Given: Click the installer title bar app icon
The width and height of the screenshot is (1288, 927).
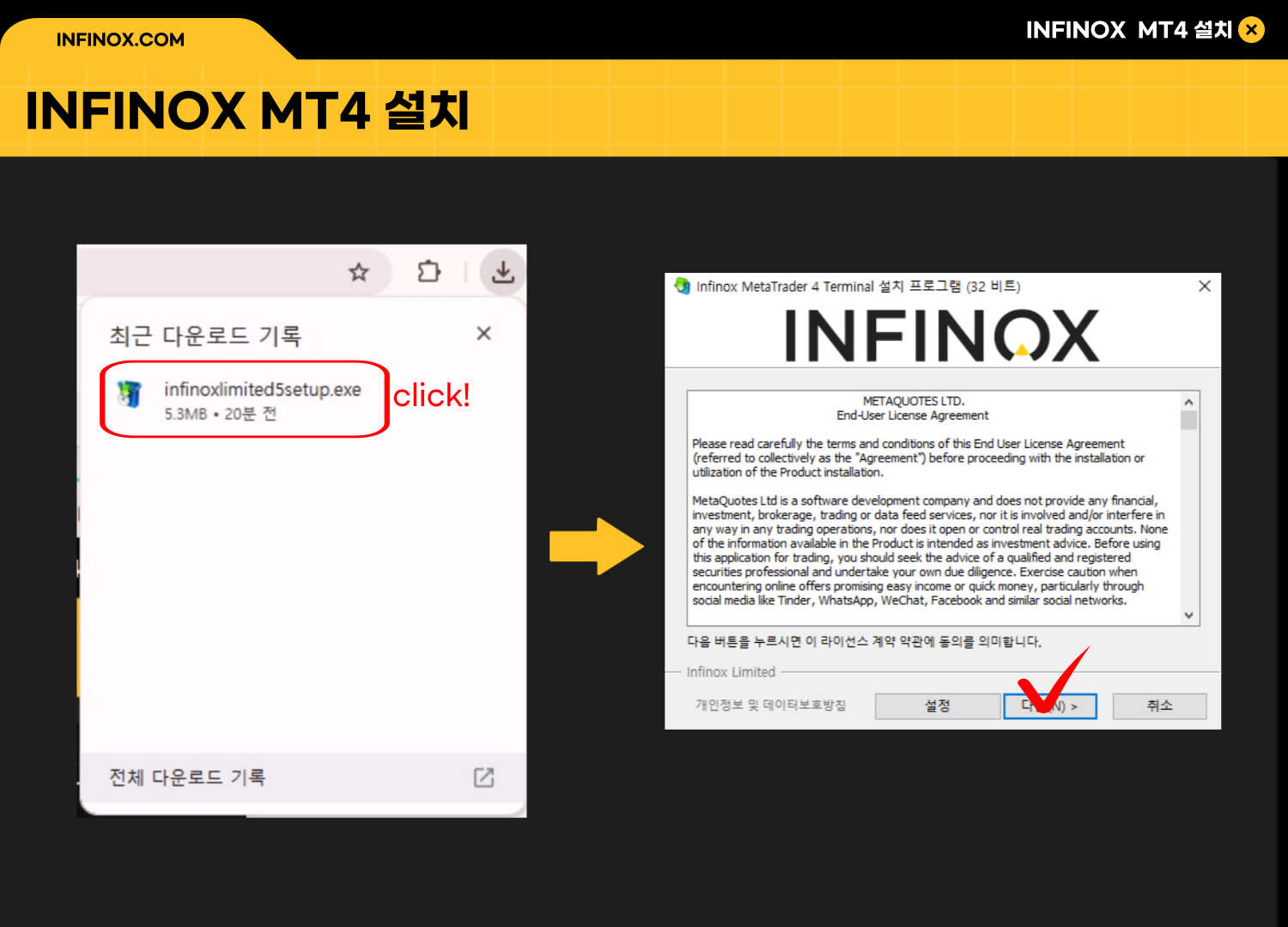Looking at the screenshot, I should (682, 286).
